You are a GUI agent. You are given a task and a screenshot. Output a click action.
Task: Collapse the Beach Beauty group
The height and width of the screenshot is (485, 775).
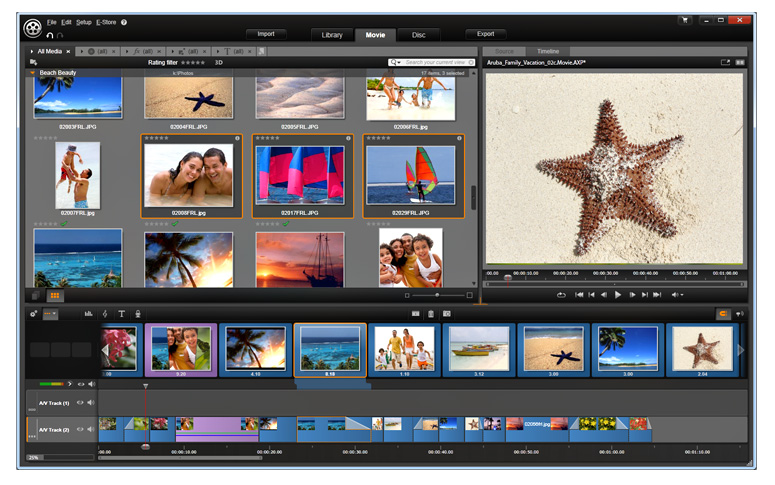(x=33, y=73)
